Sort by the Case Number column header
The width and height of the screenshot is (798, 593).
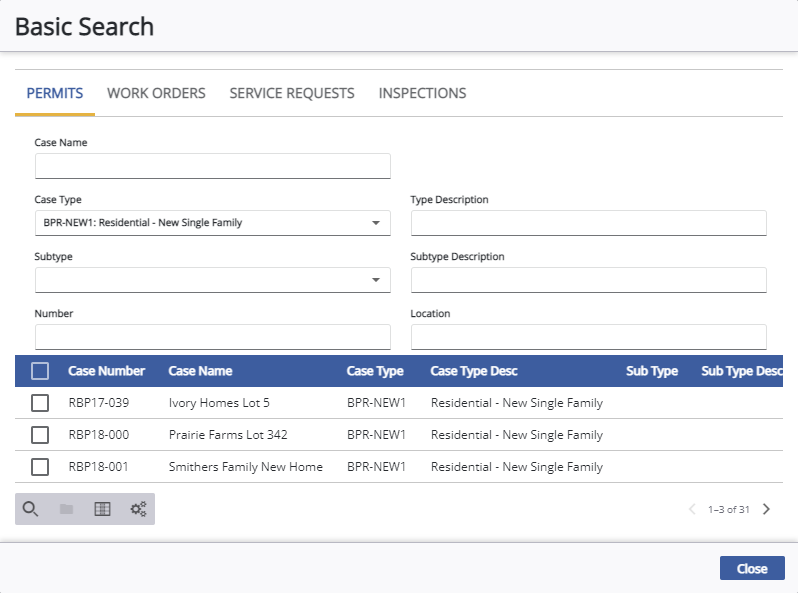point(106,371)
